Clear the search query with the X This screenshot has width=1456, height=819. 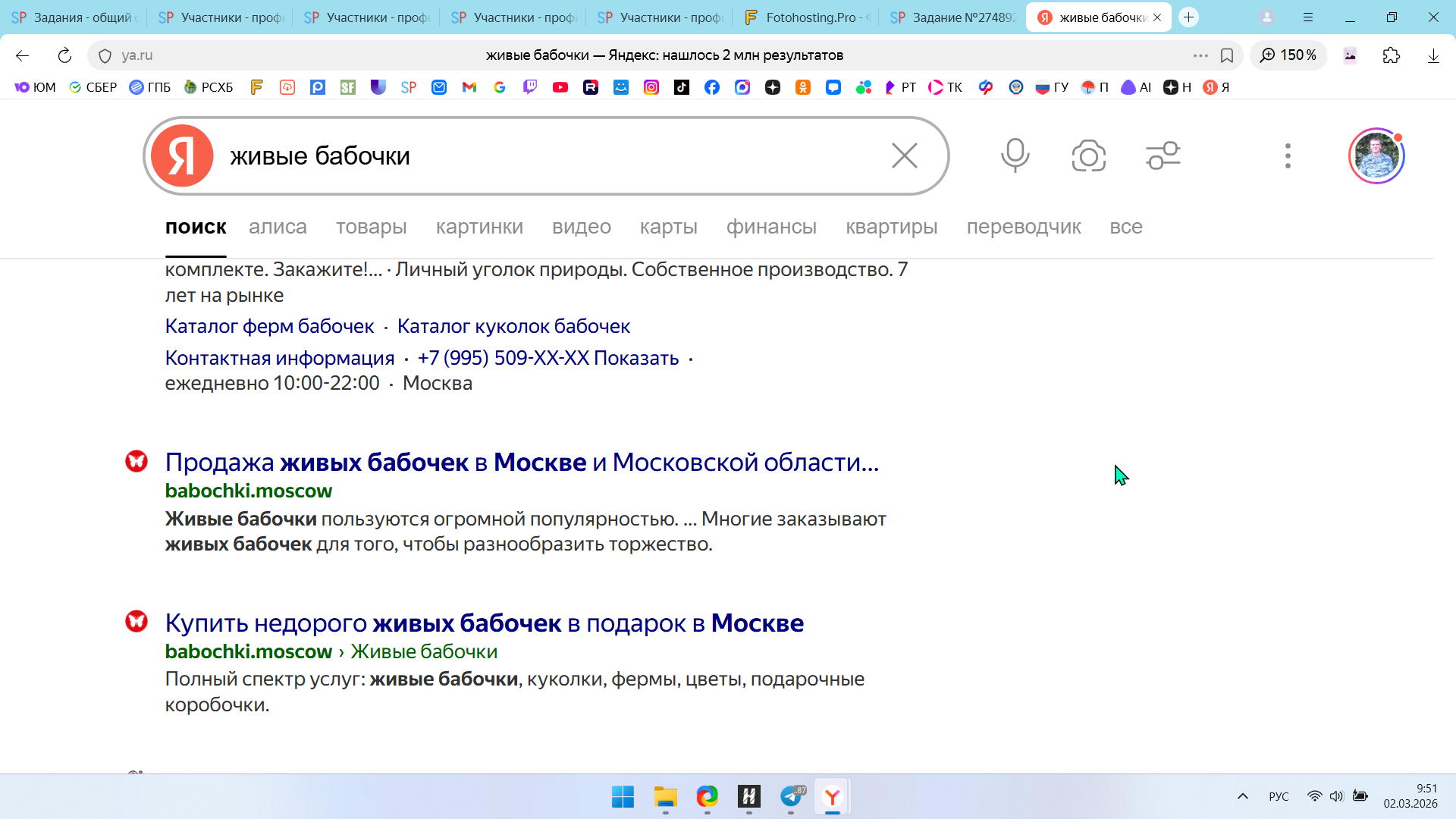pos(904,155)
